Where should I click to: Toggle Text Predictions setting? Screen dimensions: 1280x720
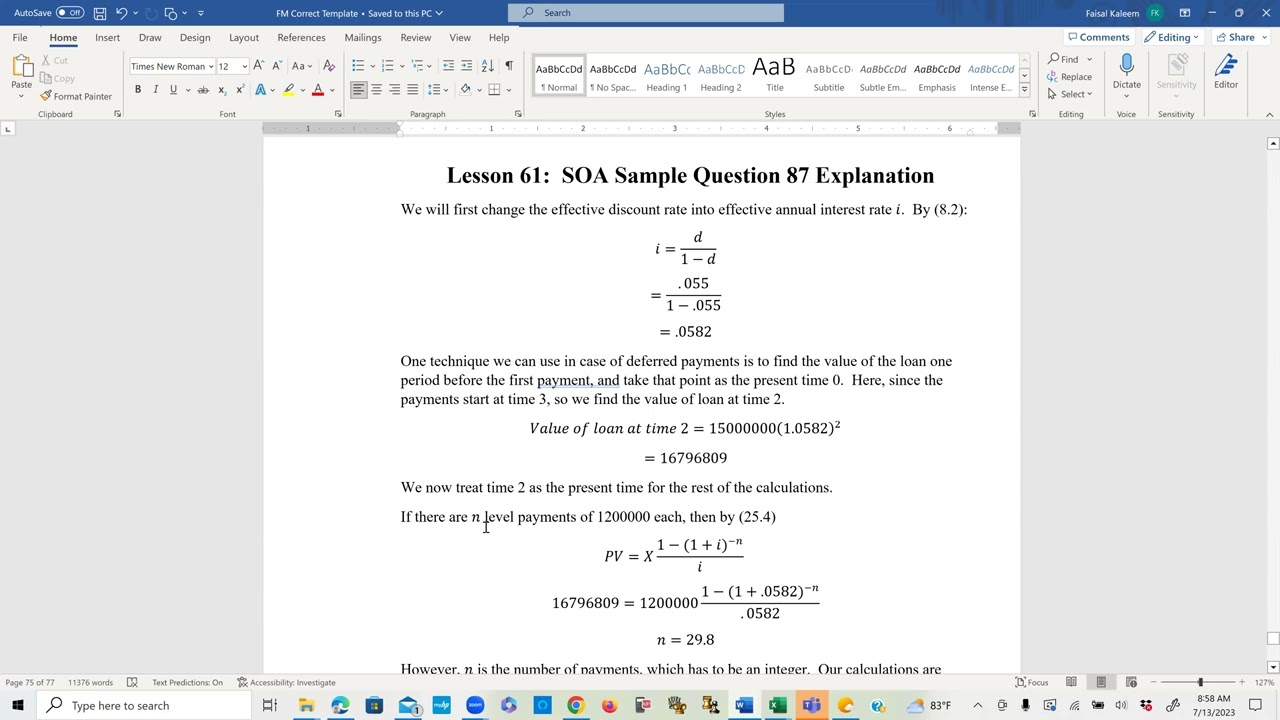coord(187,682)
